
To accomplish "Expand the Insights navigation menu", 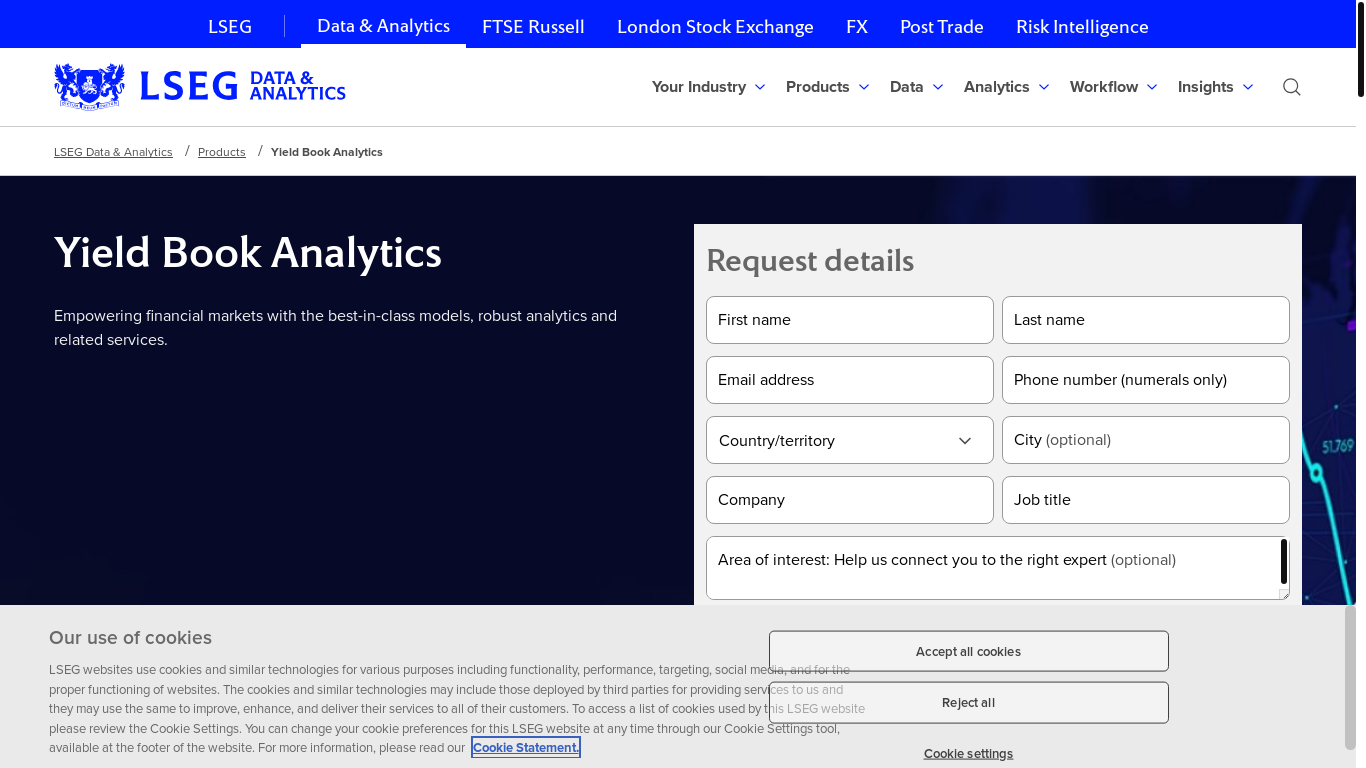I will click(1215, 87).
